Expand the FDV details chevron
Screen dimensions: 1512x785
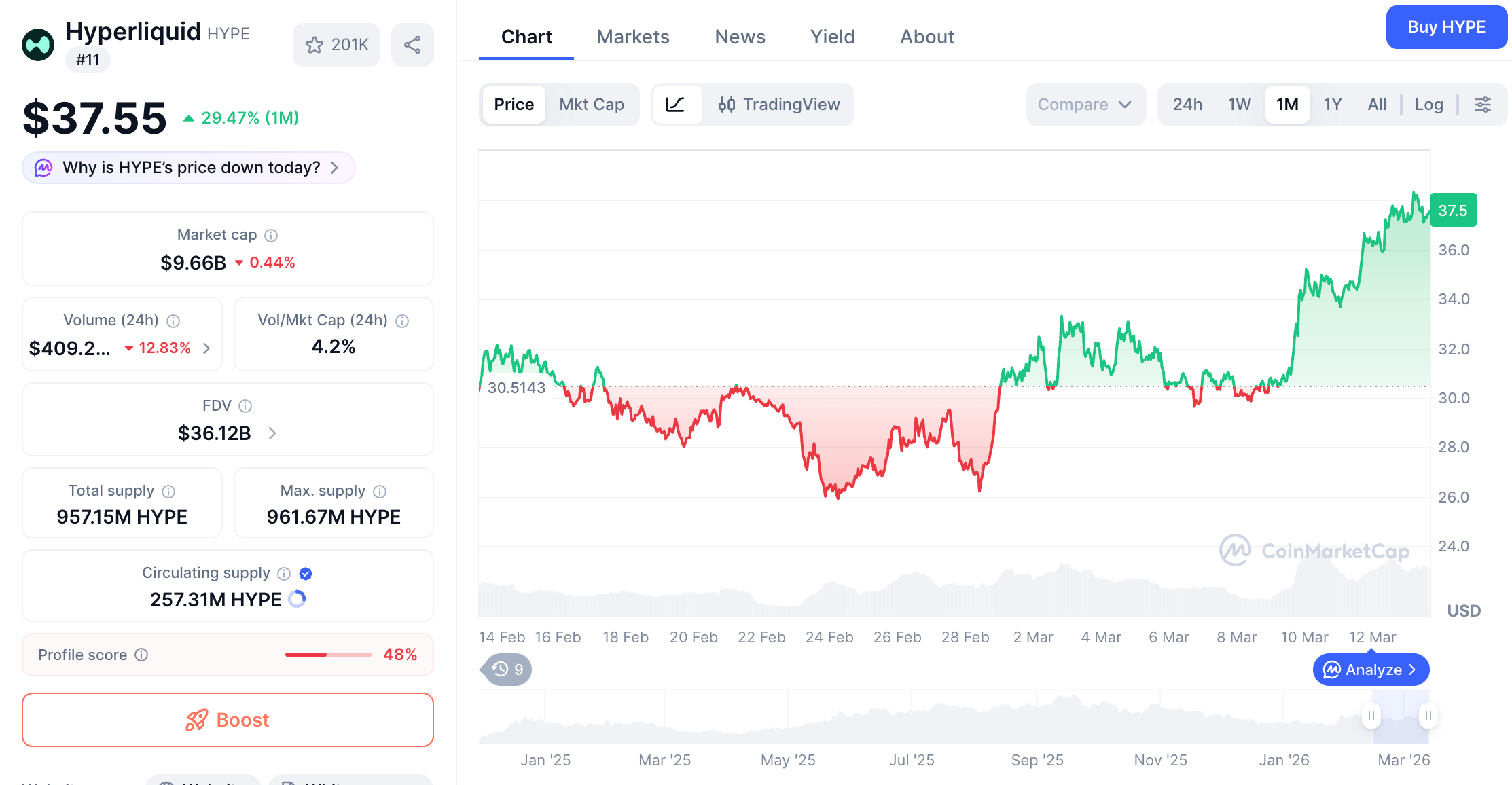click(272, 433)
